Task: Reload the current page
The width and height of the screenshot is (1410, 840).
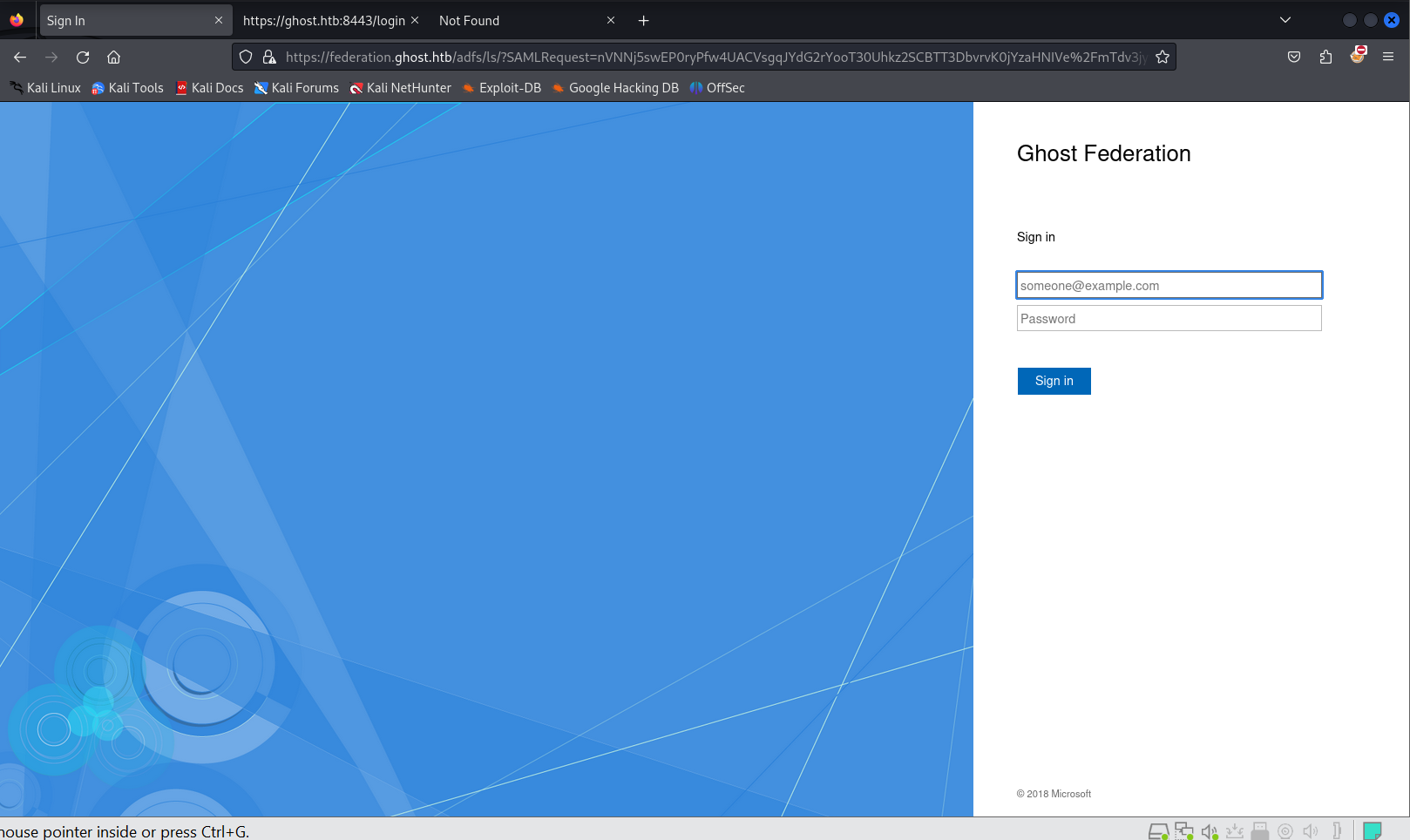Action: 83,58
